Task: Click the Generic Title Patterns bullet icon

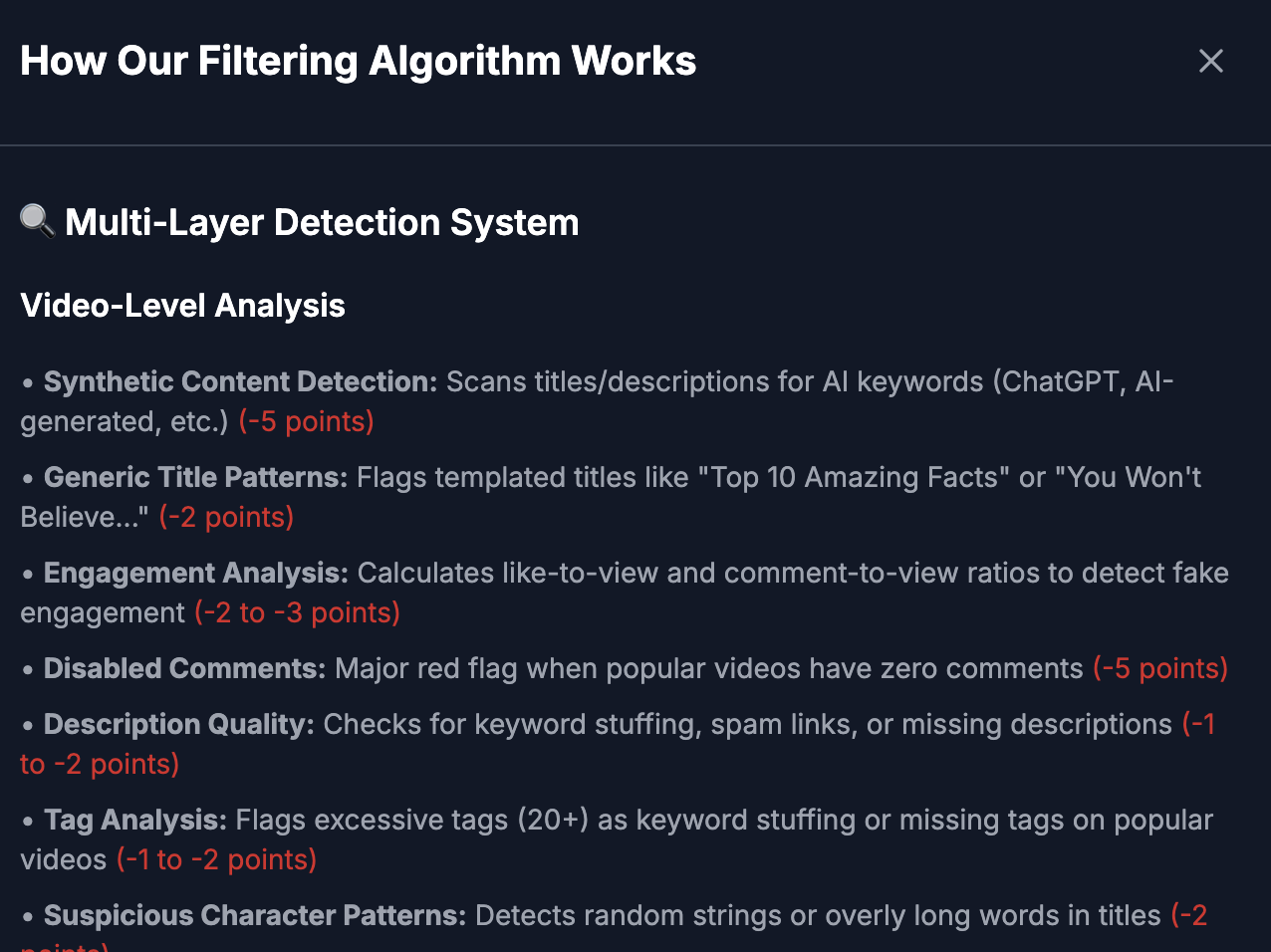Action: click(27, 479)
